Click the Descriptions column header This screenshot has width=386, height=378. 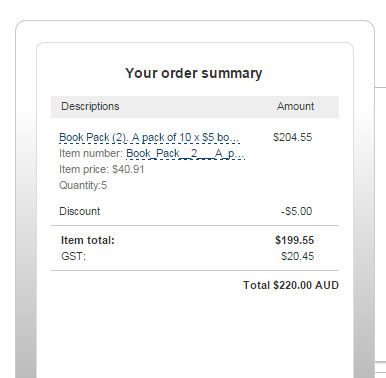point(90,106)
